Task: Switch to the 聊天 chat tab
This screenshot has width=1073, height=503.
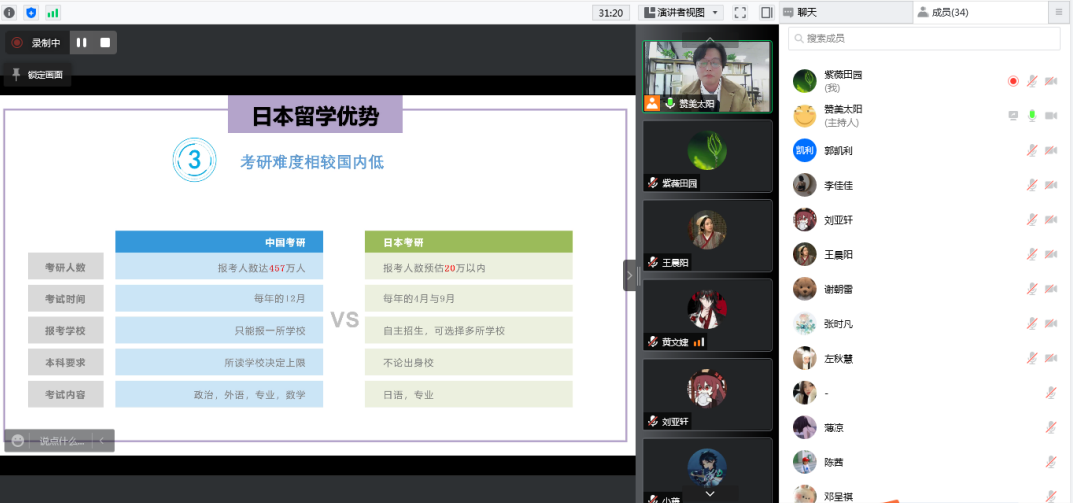Action: pos(800,12)
